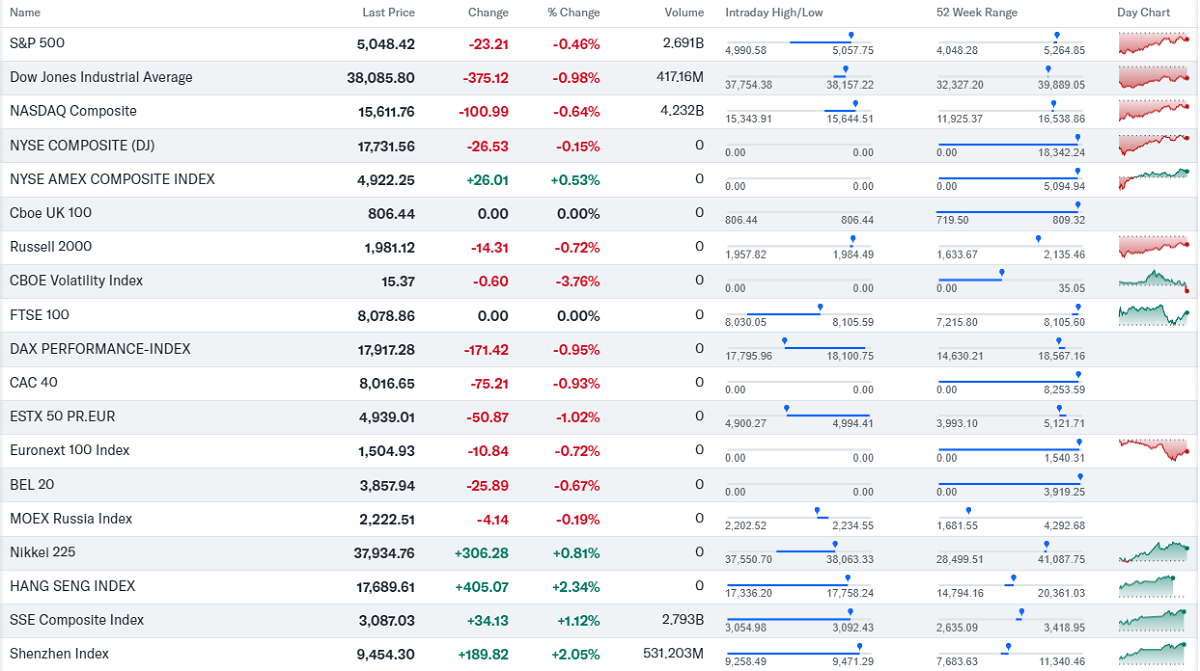Image resolution: width=1200 pixels, height=671 pixels.
Task: Select Dow Jones change value -375.12
Action: (x=486, y=78)
